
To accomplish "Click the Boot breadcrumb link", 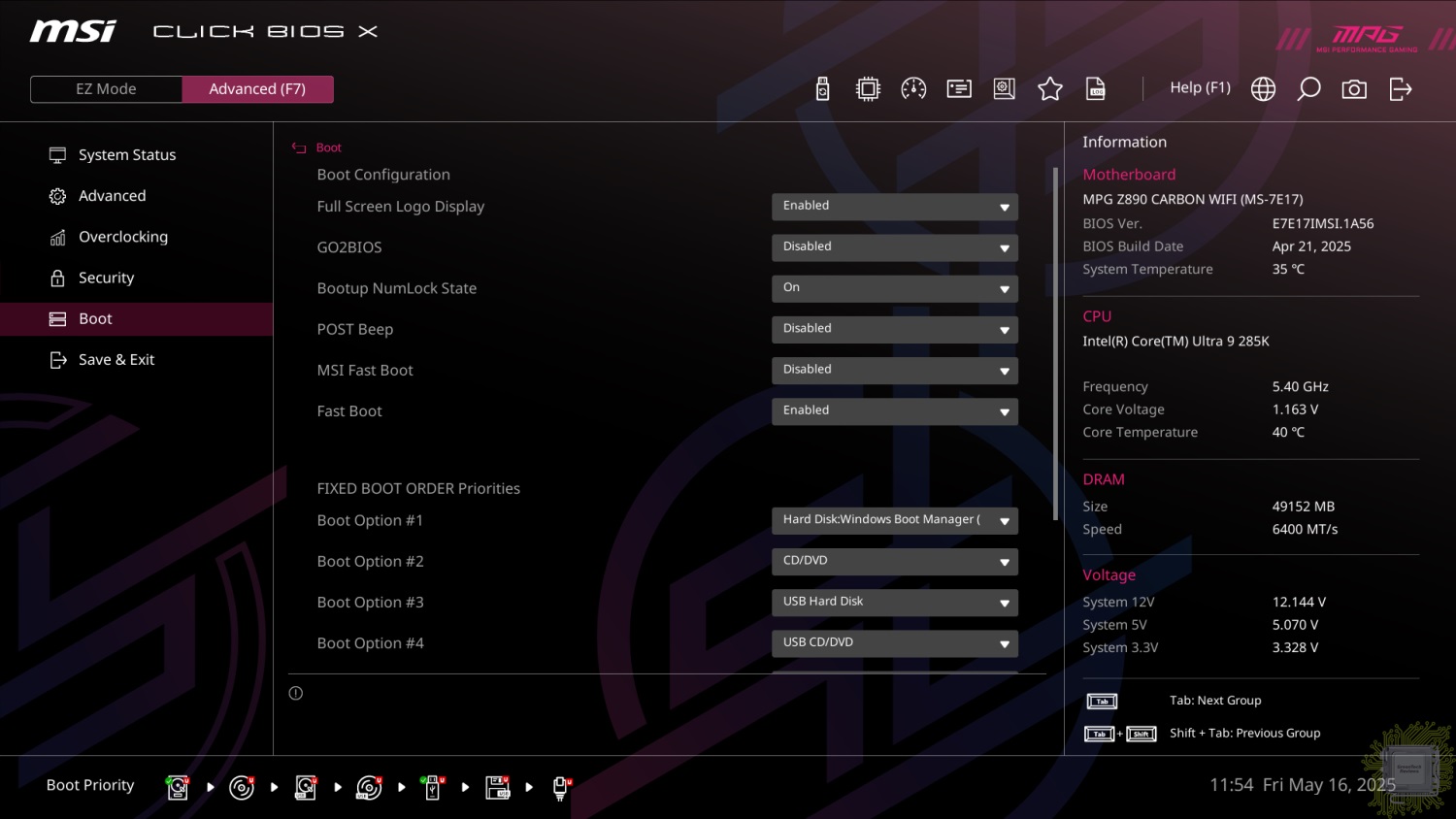I will point(329,147).
